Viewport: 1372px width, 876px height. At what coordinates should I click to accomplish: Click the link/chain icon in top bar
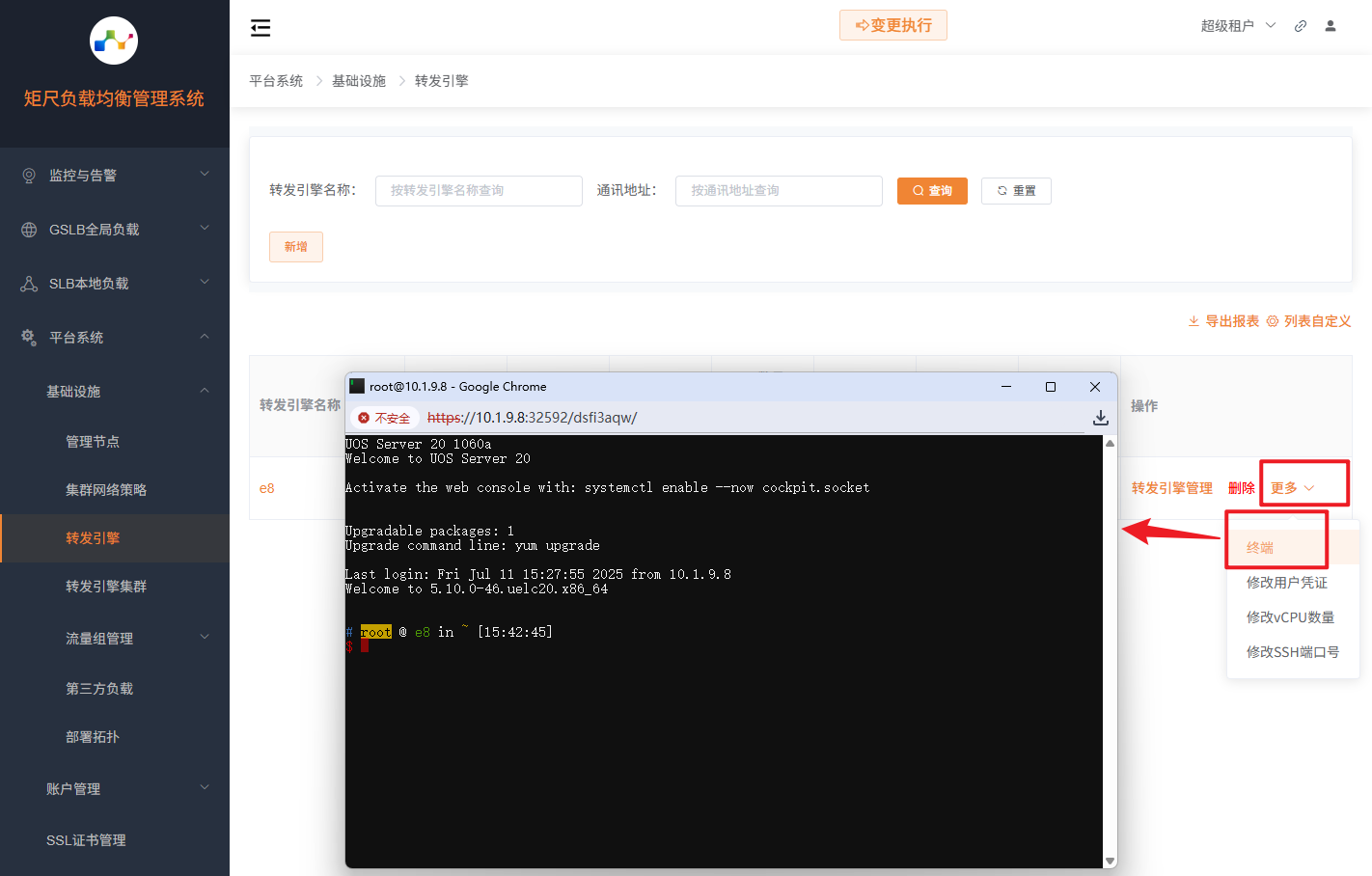coord(1300,26)
